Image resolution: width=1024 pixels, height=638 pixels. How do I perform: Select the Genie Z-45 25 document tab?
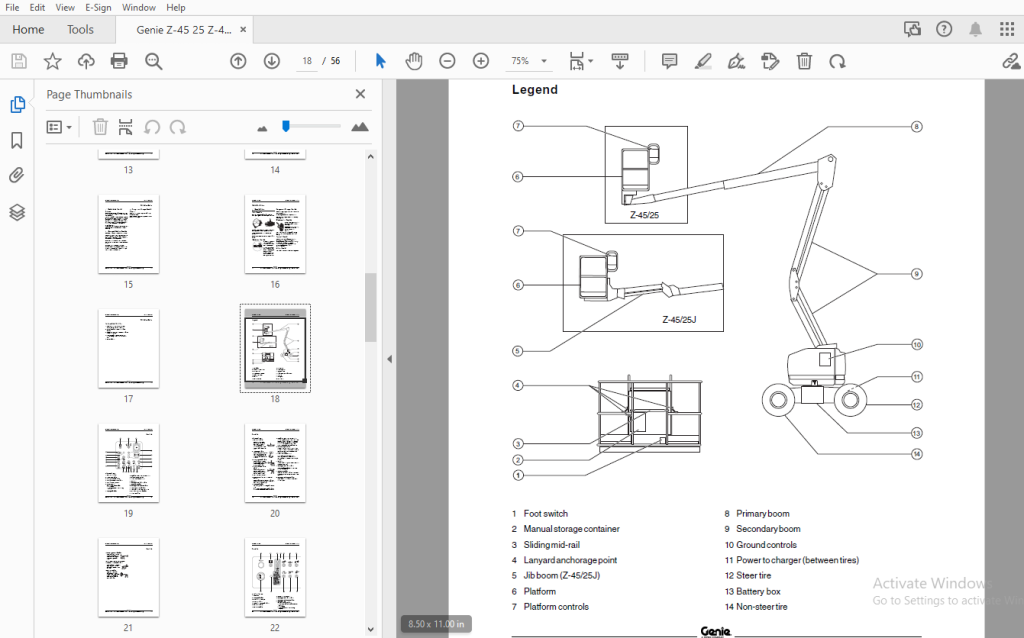(x=184, y=29)
